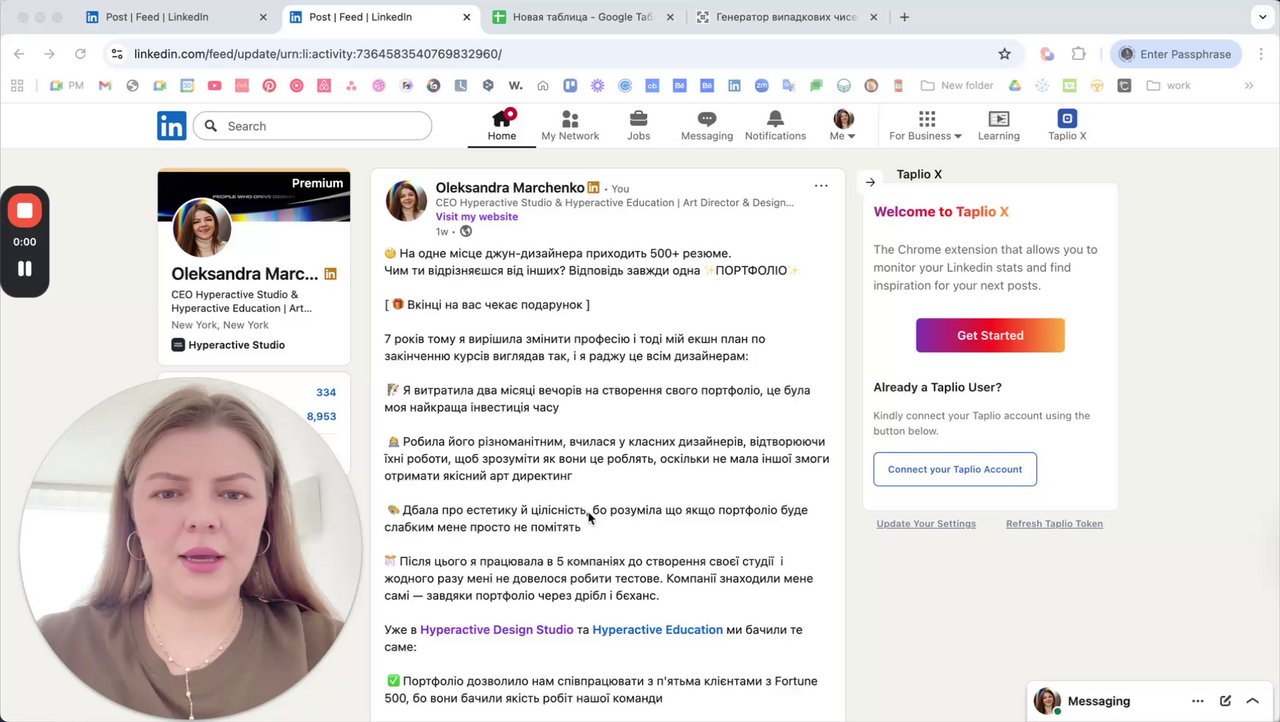Screen dimensions: 1280x722
Task: Click Hyperactive Studio in profile card
Action: click(228, 345)
